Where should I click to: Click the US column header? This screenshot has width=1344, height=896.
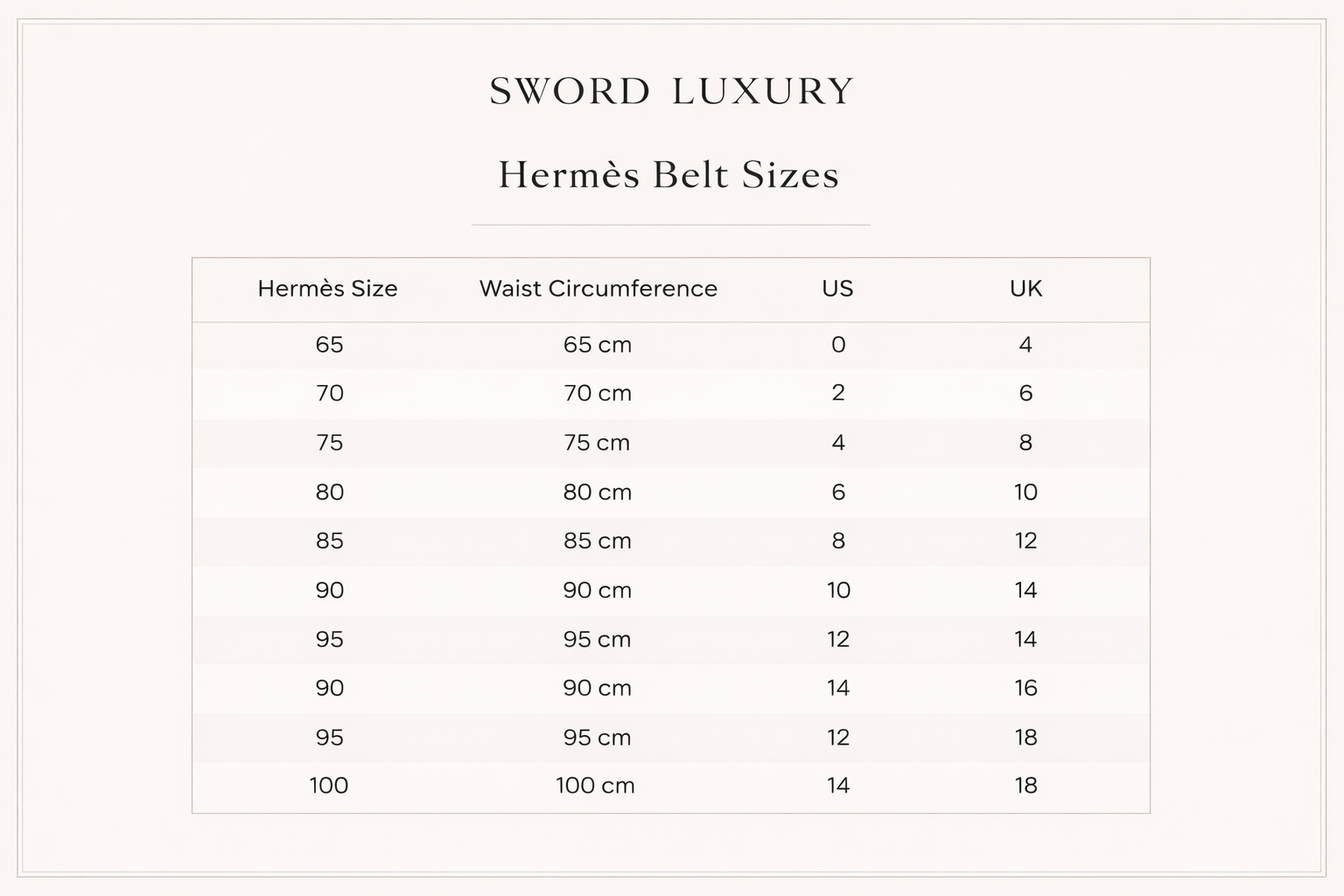pos(837,289)
